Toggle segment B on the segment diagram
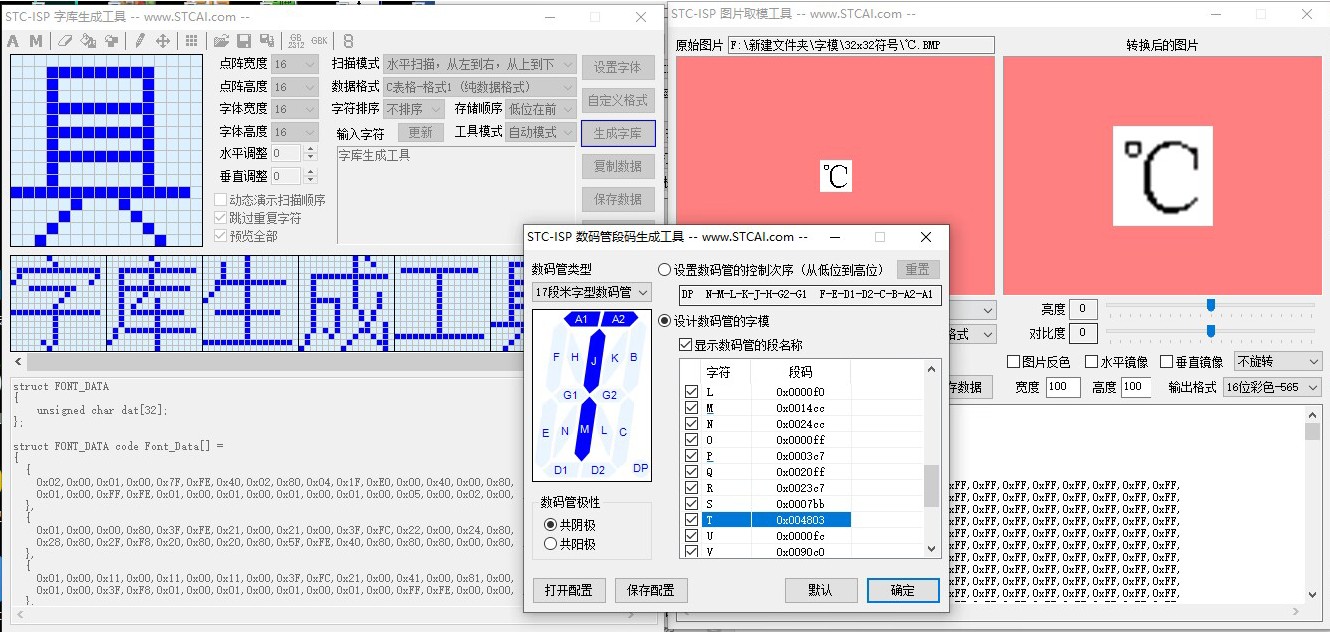Viewport: 1330px width, 632px height. [634, 357]
